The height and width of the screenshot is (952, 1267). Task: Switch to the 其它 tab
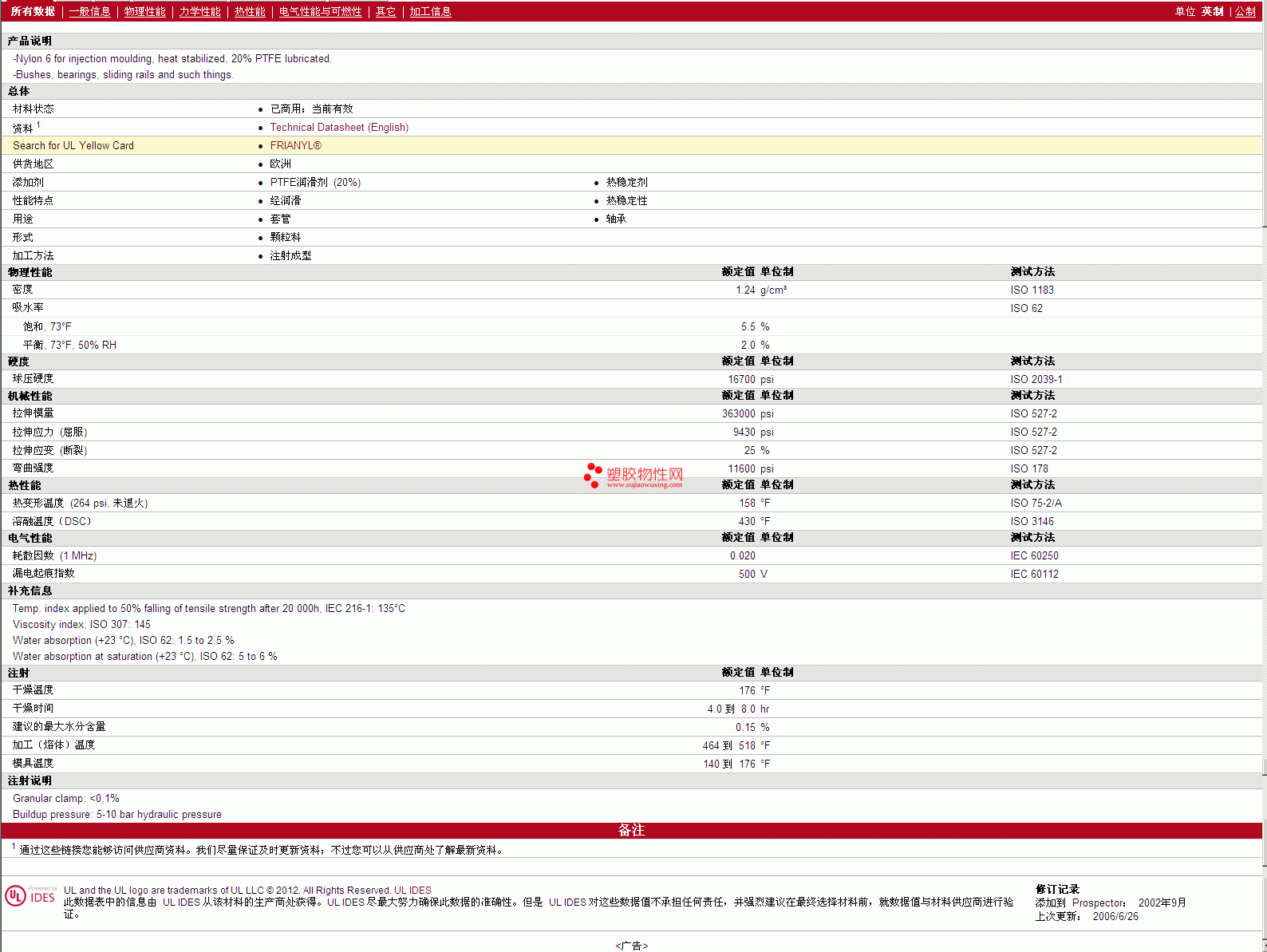[385, 12]
